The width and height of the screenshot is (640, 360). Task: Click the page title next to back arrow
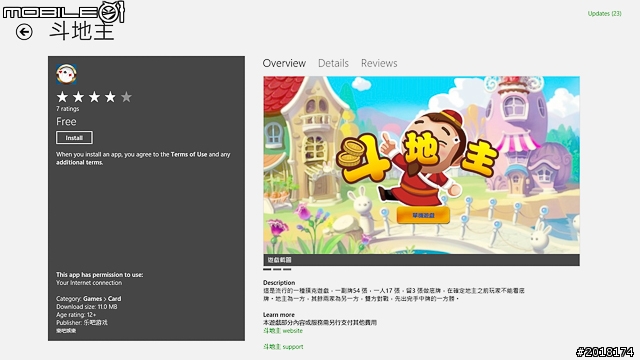tap(82, 31)
